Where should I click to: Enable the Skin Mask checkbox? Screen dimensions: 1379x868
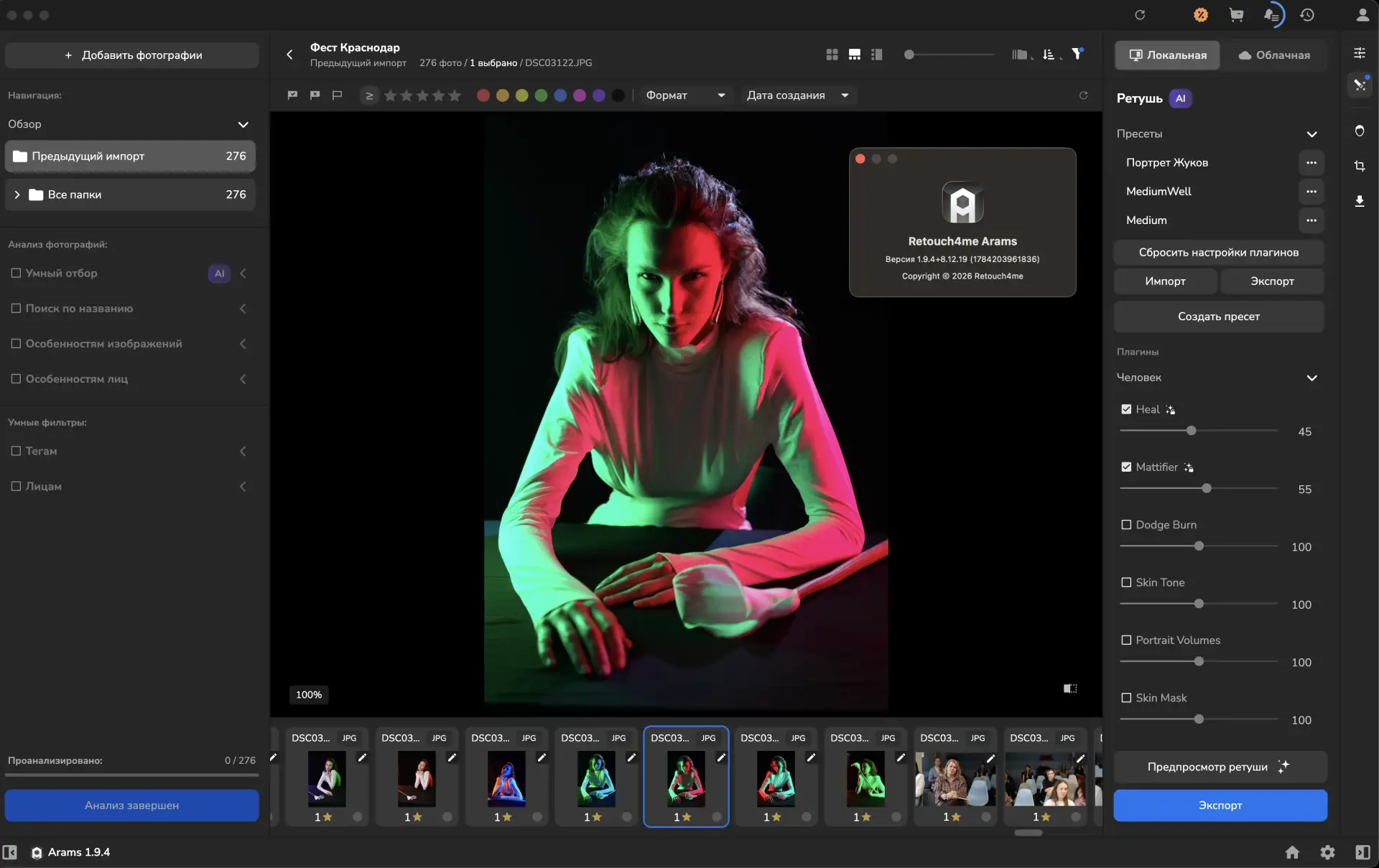click(x=1126, y=698)
